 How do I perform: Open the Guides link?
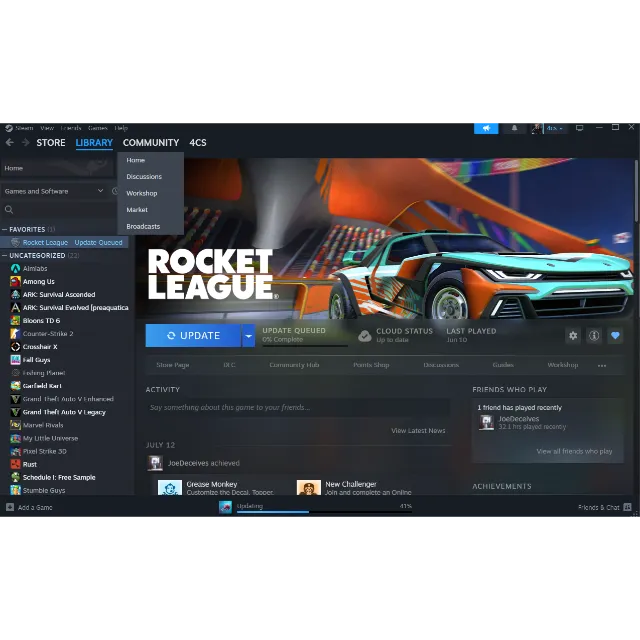point(503,365)
